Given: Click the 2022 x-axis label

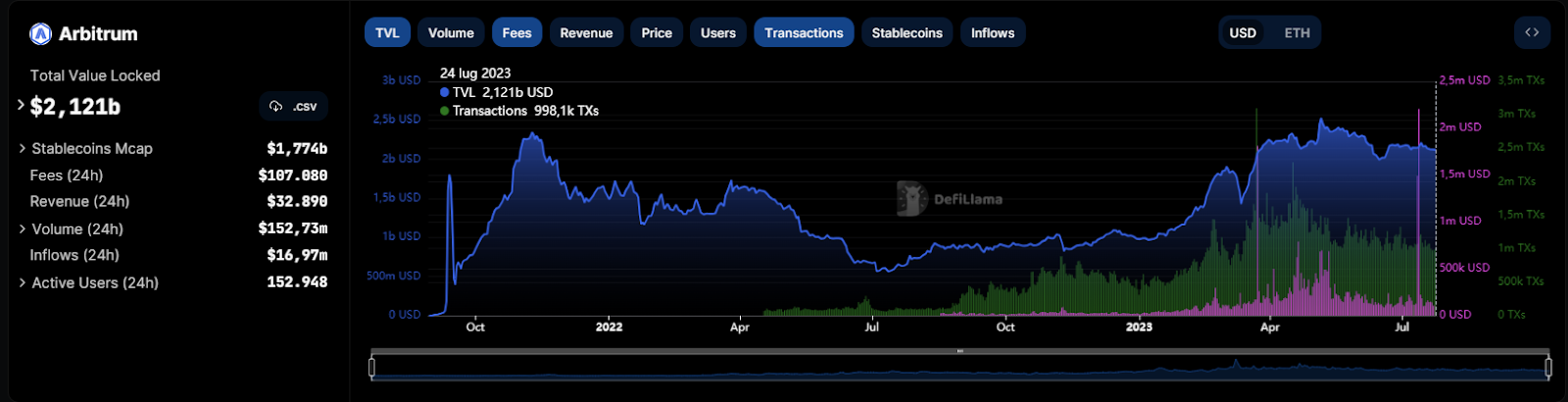Looking at the screenshot, I should (609, 327).
